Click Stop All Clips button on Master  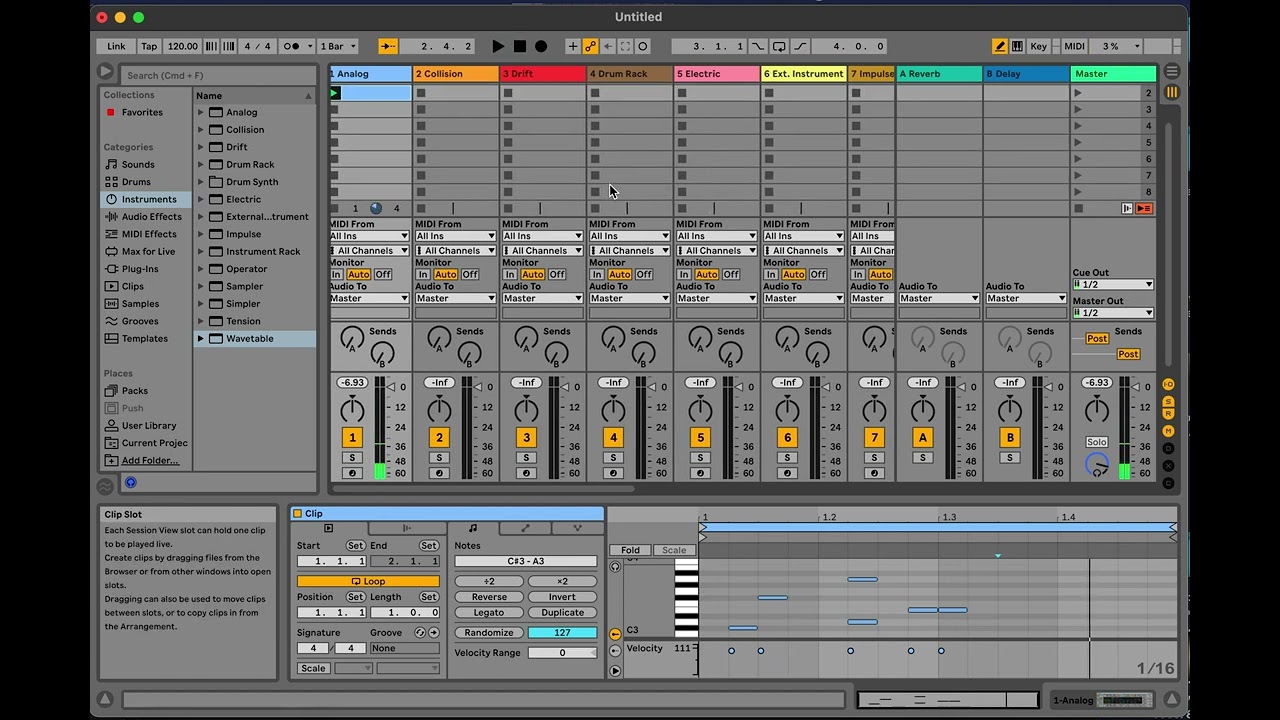(1078, 209)
